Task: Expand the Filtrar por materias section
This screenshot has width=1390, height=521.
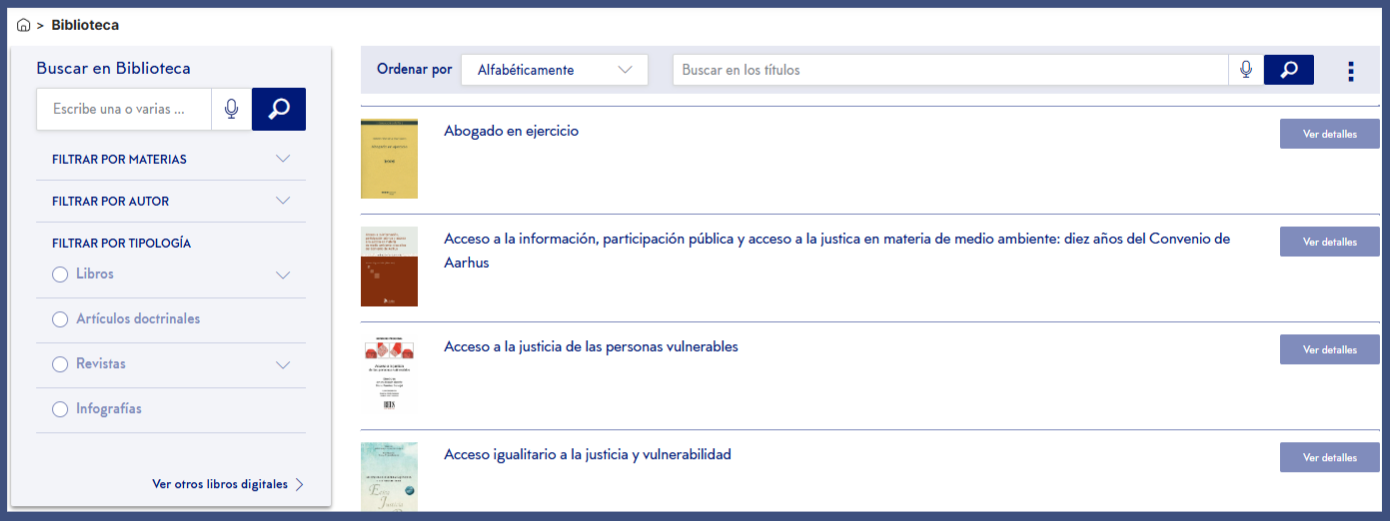Action: tap(283, 159)
